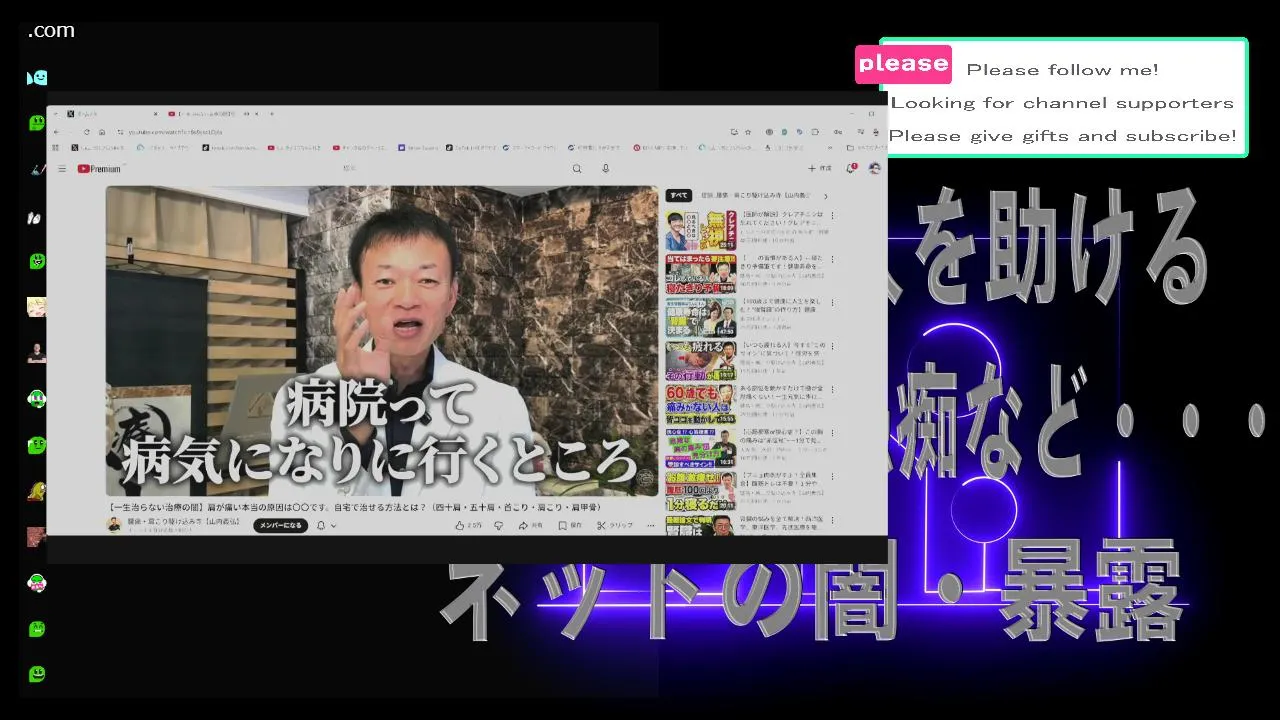Open the 60歳でも痛みがない人 thumbnail

point(701,403)
